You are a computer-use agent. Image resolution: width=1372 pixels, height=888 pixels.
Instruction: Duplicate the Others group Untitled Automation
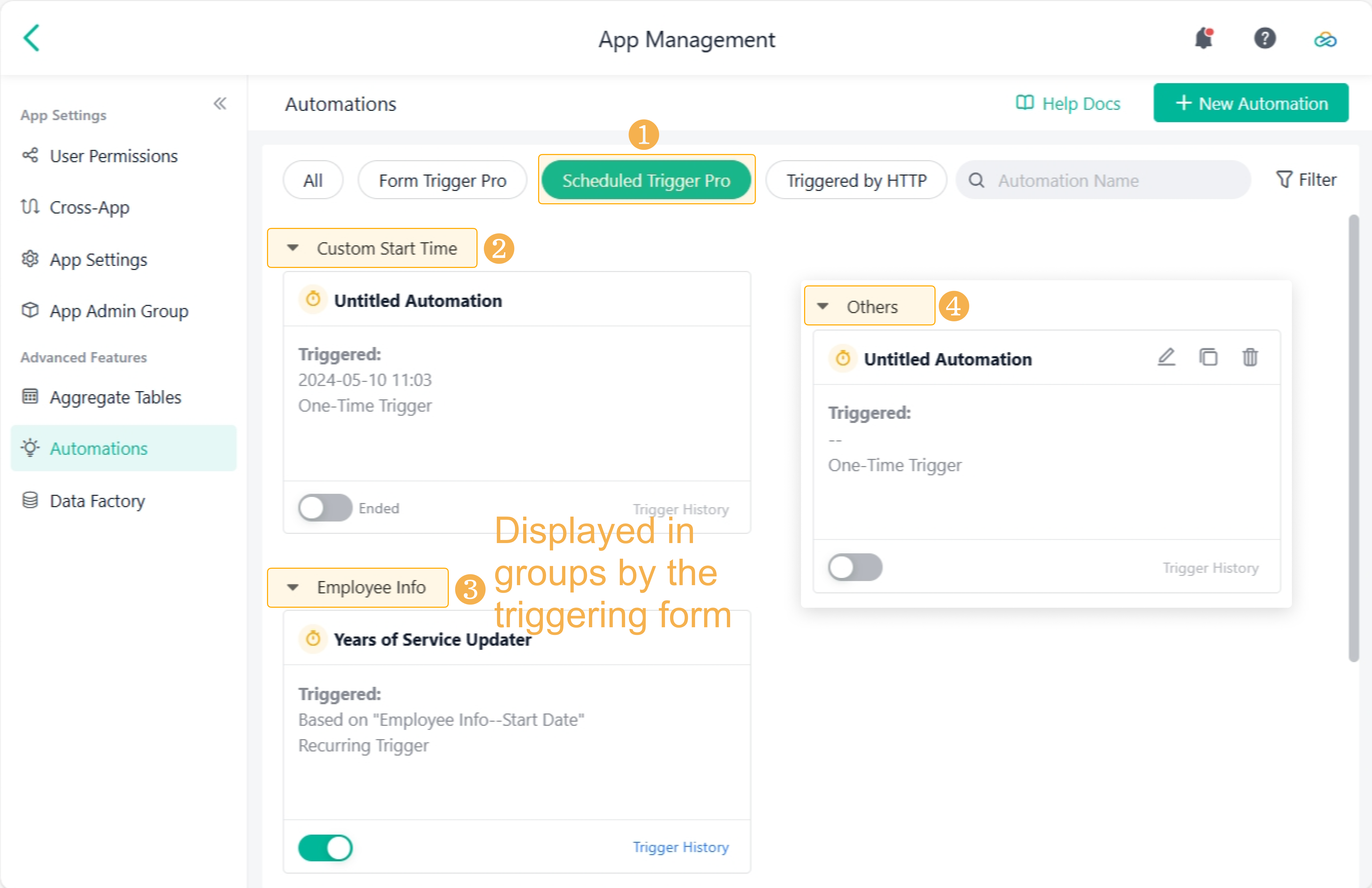1208,358
